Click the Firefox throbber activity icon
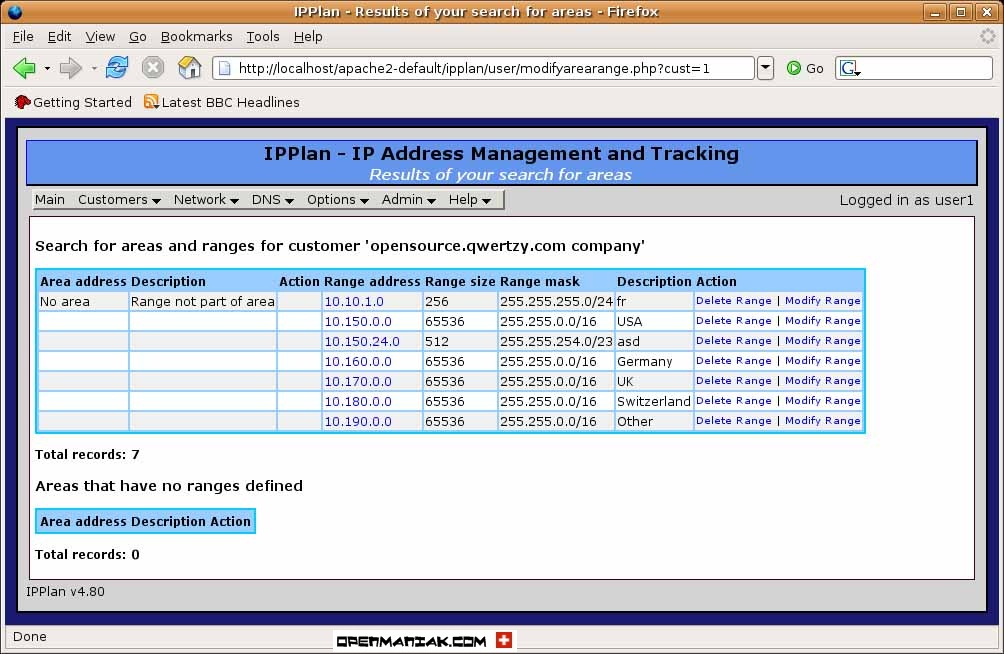1004x654 pixels. (988, 37)
